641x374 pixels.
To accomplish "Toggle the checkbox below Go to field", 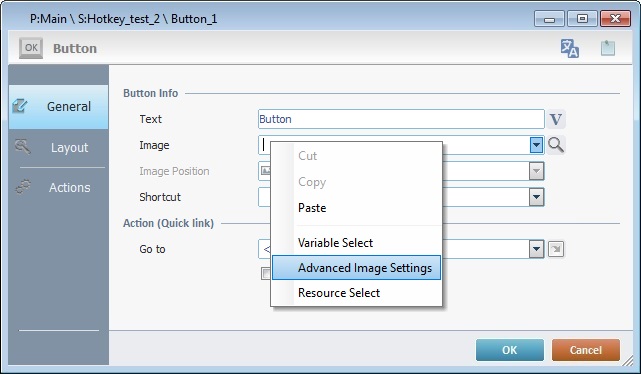I will click(x=266, y=273).
